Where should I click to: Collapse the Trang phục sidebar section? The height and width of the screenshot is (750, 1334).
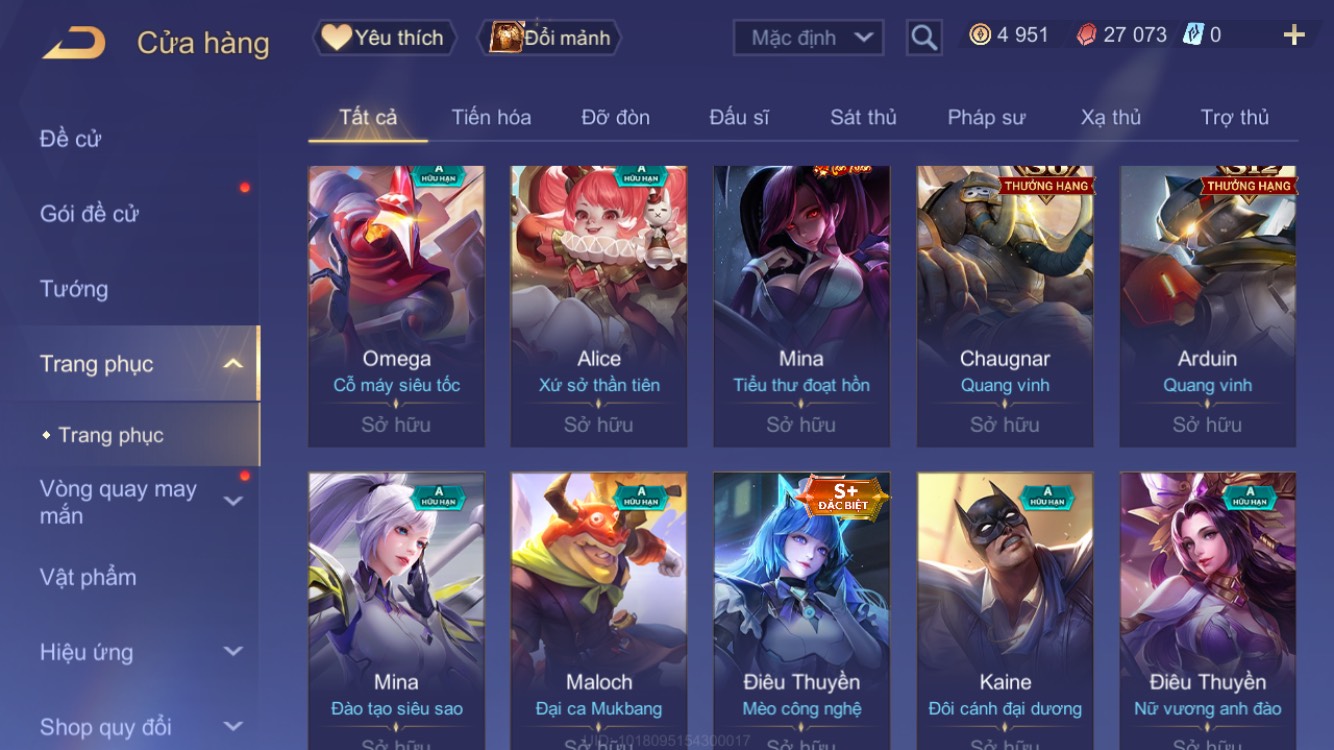(x=233, y=364)
